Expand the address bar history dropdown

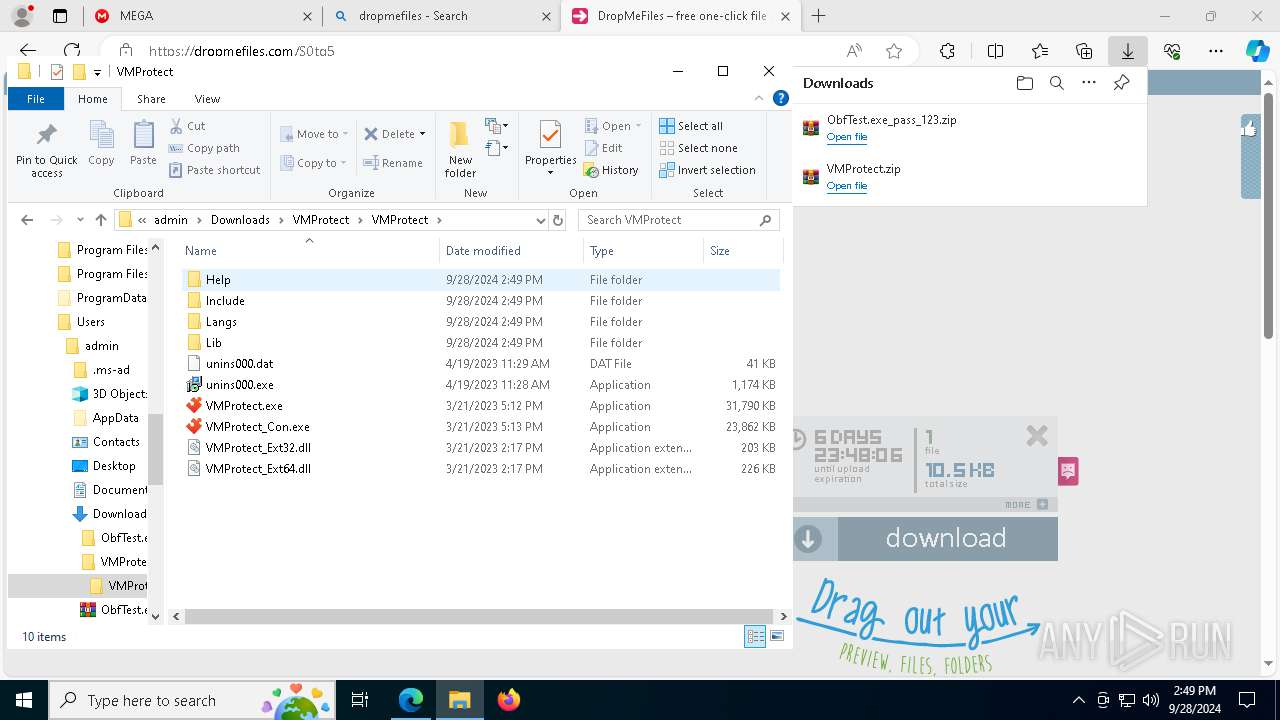[x=541, y=220]
